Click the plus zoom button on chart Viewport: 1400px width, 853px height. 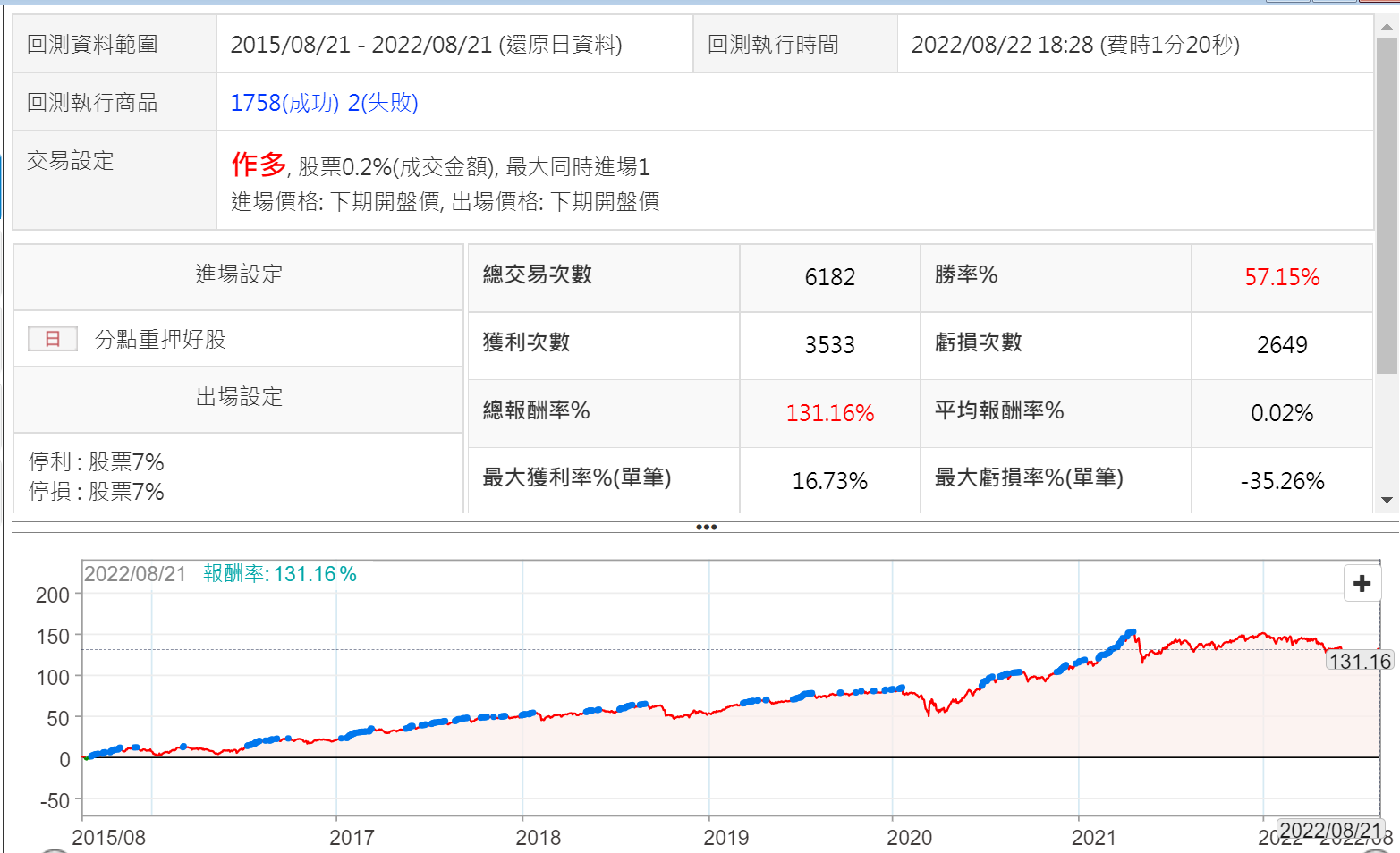point(1362,584)
